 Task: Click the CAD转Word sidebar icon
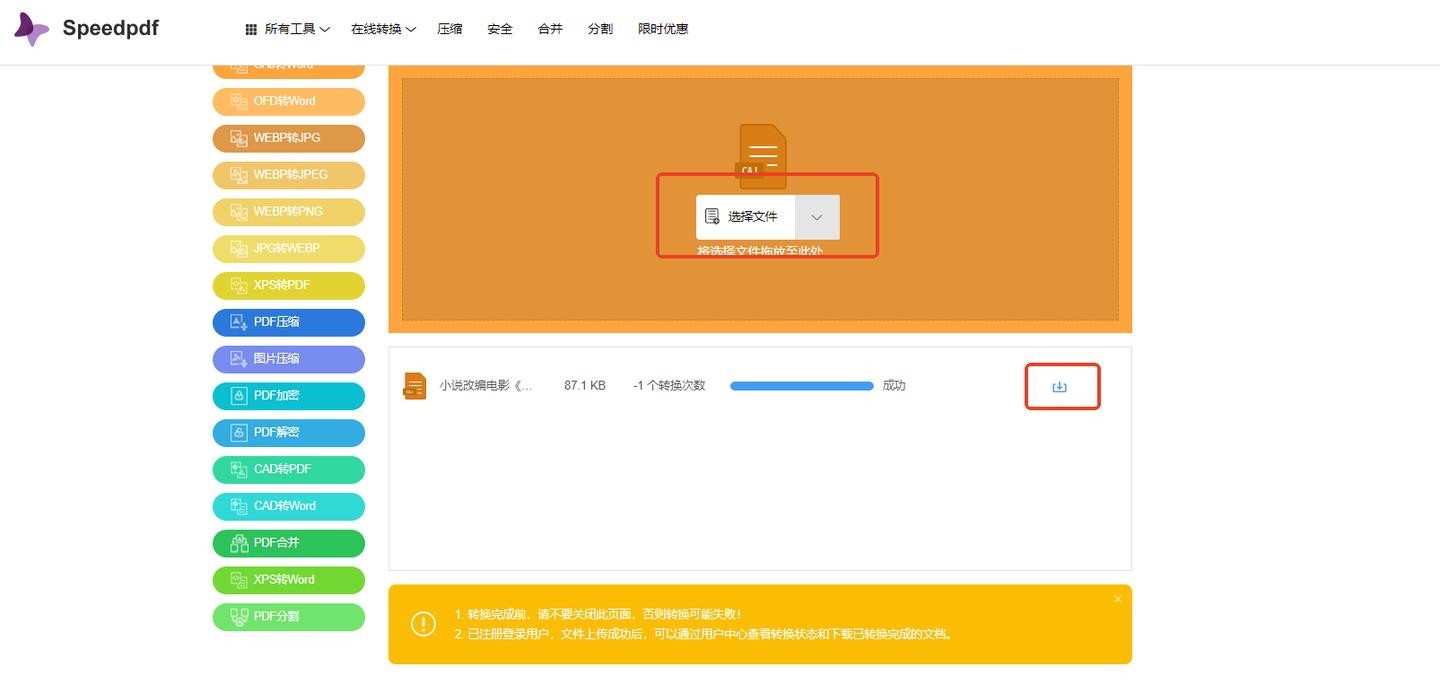[x=239, y=506]
